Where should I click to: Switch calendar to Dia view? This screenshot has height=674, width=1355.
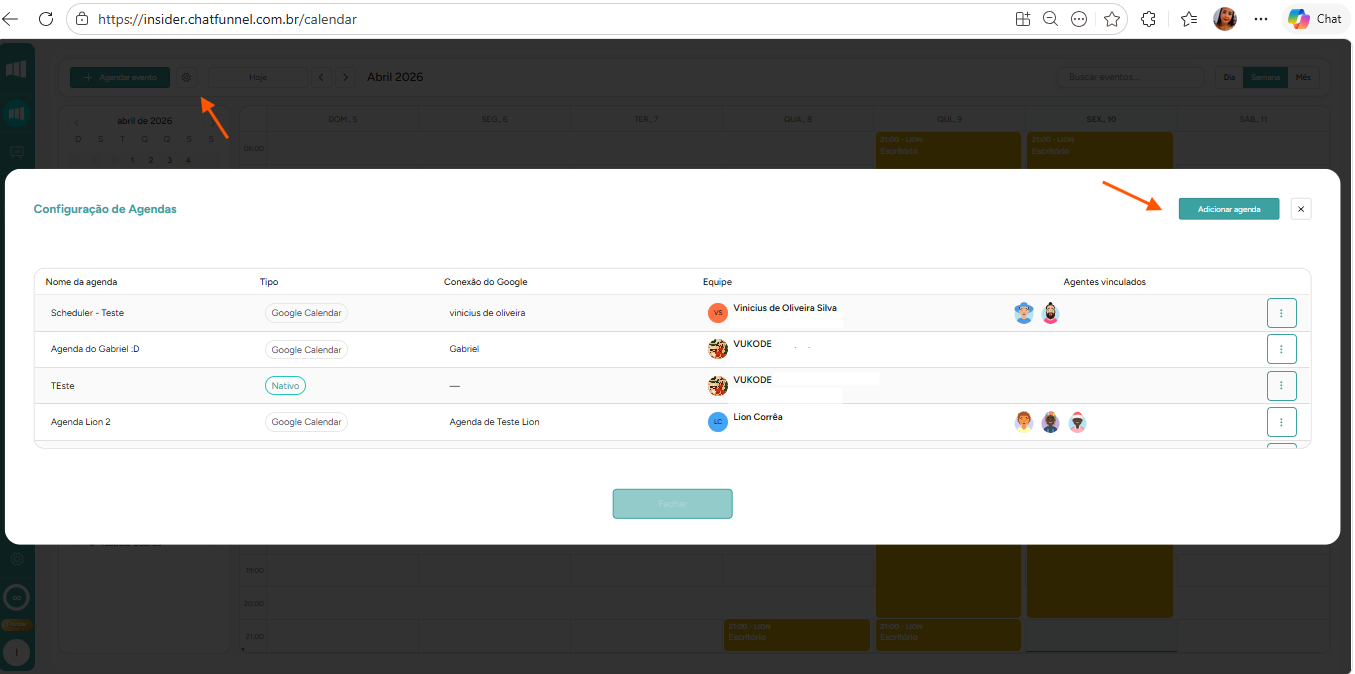click(x=1229, y=77)
